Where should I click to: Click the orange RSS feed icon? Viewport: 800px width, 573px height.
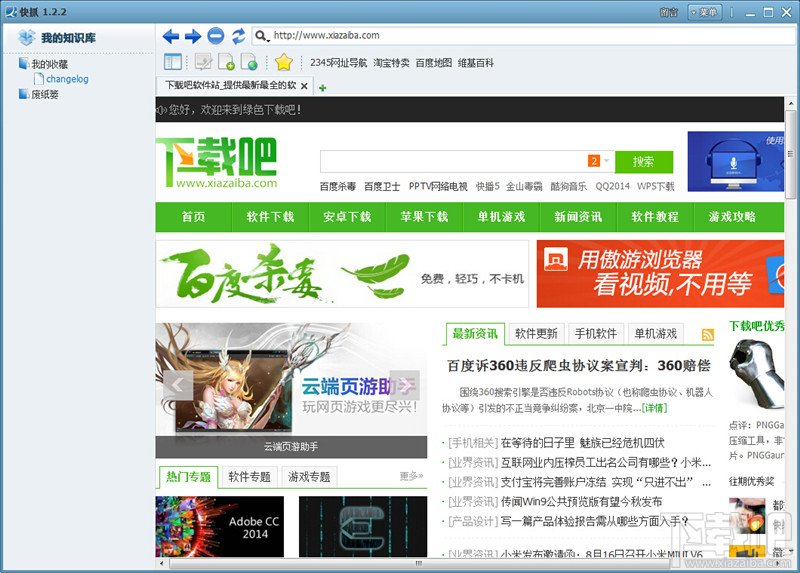coord(708,335)
